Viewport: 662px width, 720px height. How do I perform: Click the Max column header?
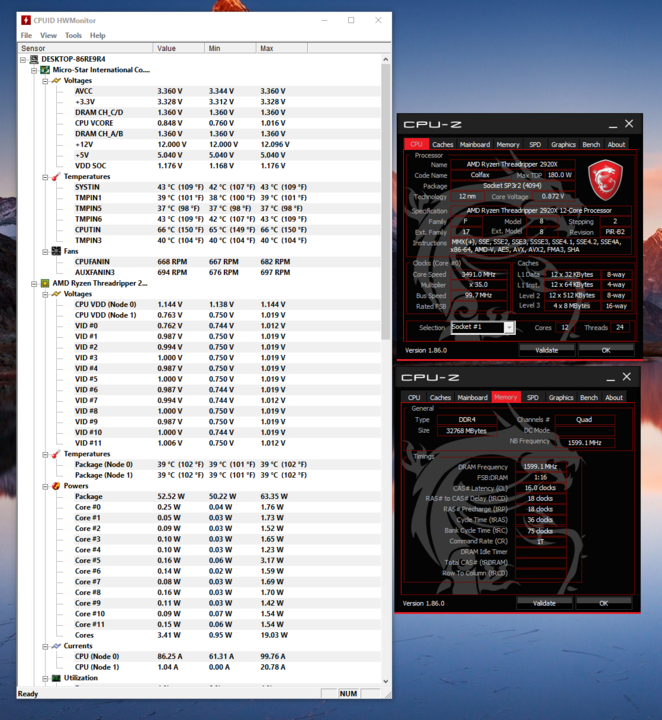(x=281, y=48)
